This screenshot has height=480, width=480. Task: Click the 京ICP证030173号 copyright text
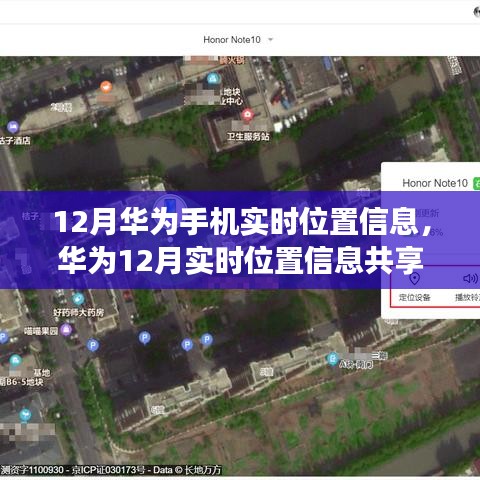click(x=109, y=470)
